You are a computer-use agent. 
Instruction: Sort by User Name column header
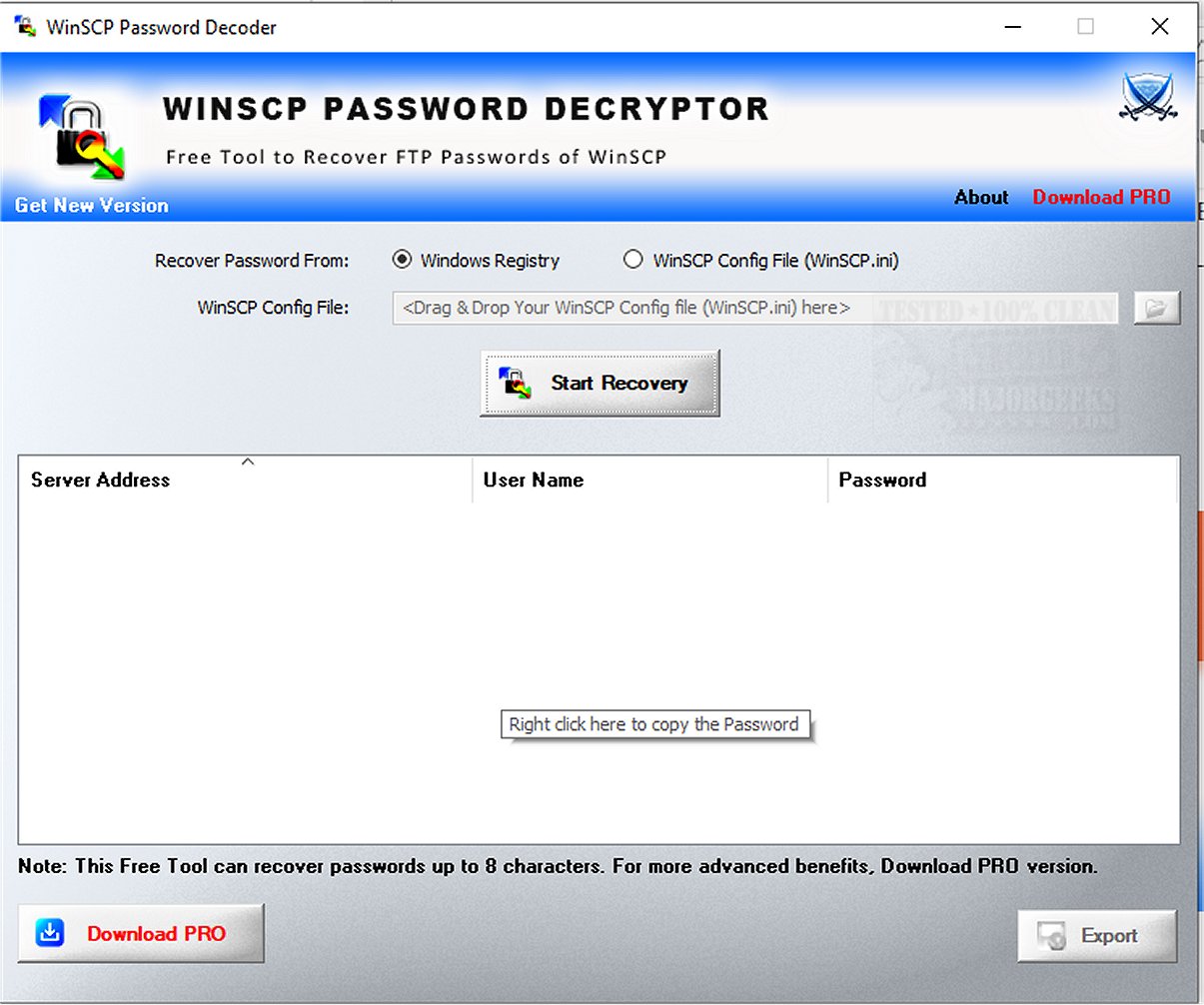tap(649, 480)
